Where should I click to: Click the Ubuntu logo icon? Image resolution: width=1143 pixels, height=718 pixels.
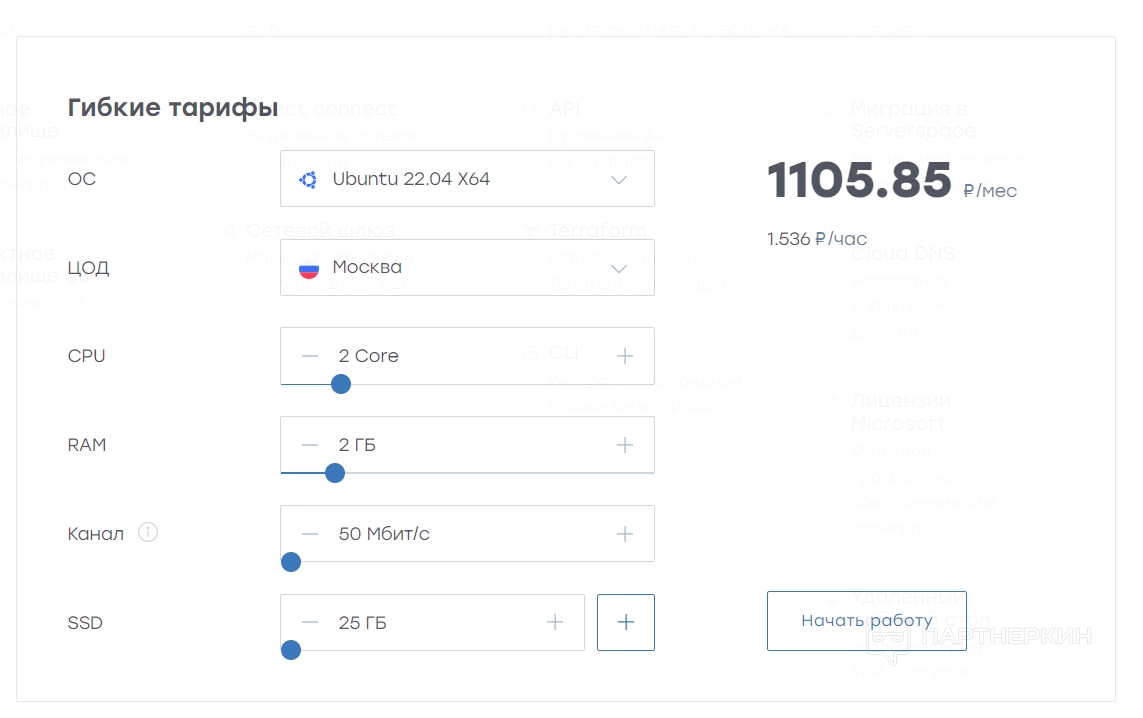(x=308, y=179)
